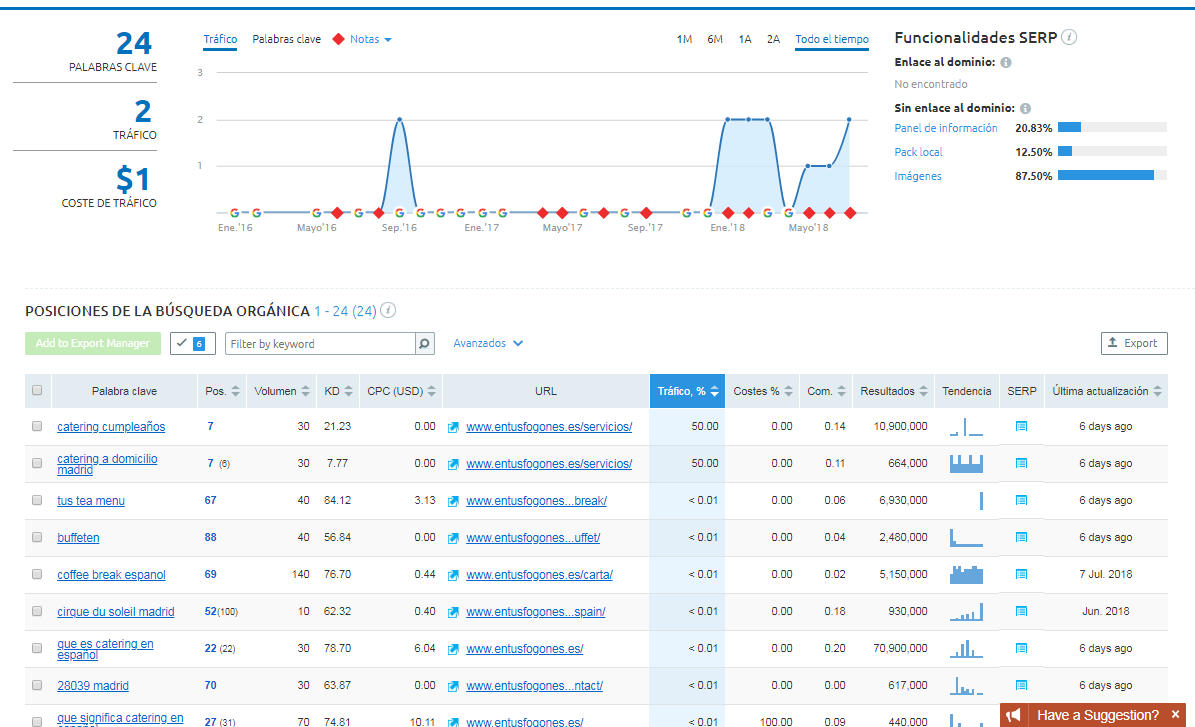
Task: Close the Have a Suggestion banner
Action: coord(1176,715)
